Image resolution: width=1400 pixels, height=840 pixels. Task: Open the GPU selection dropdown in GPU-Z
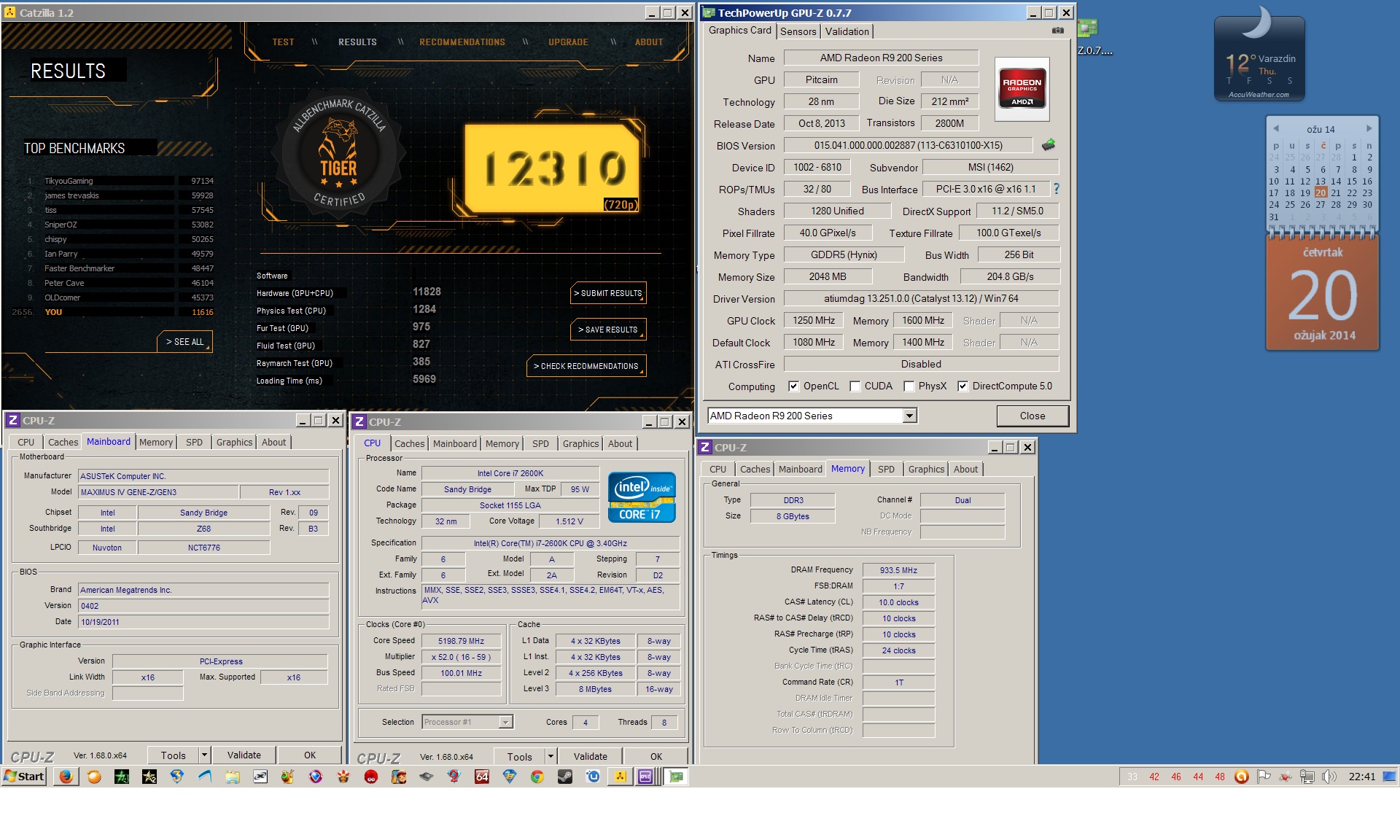tap(909, 416)
